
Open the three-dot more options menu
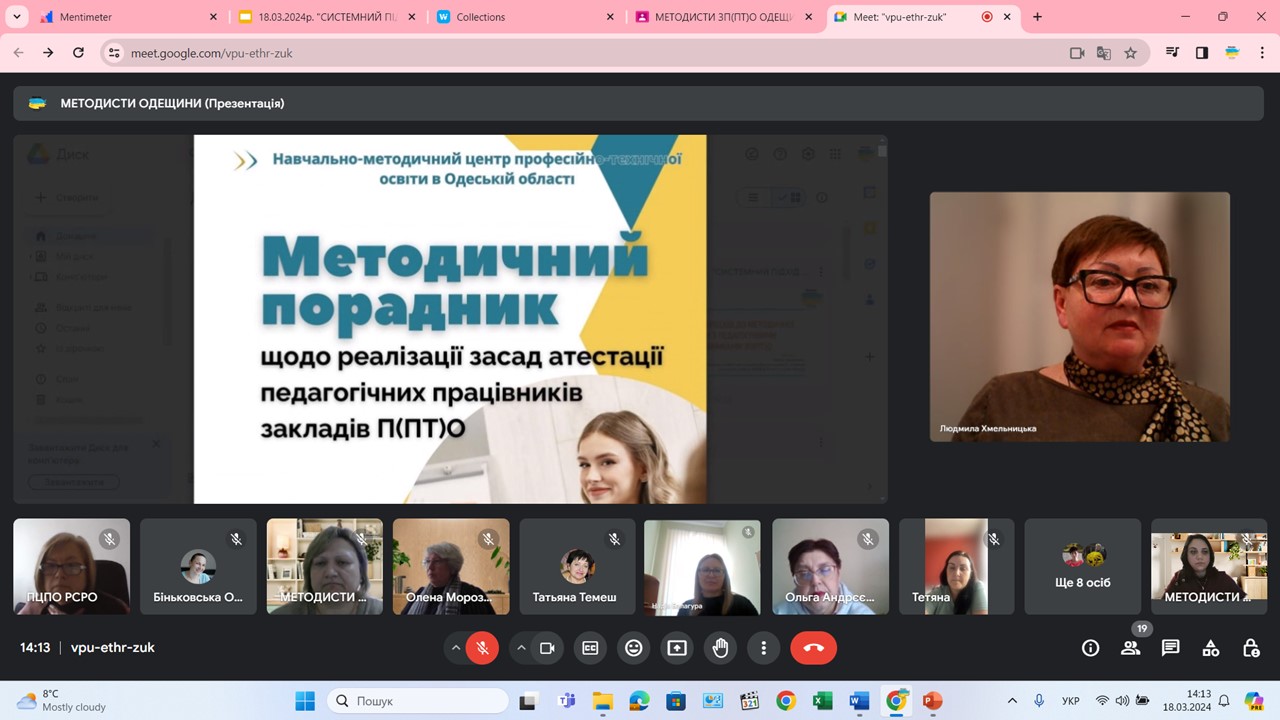tap(764, 648)
